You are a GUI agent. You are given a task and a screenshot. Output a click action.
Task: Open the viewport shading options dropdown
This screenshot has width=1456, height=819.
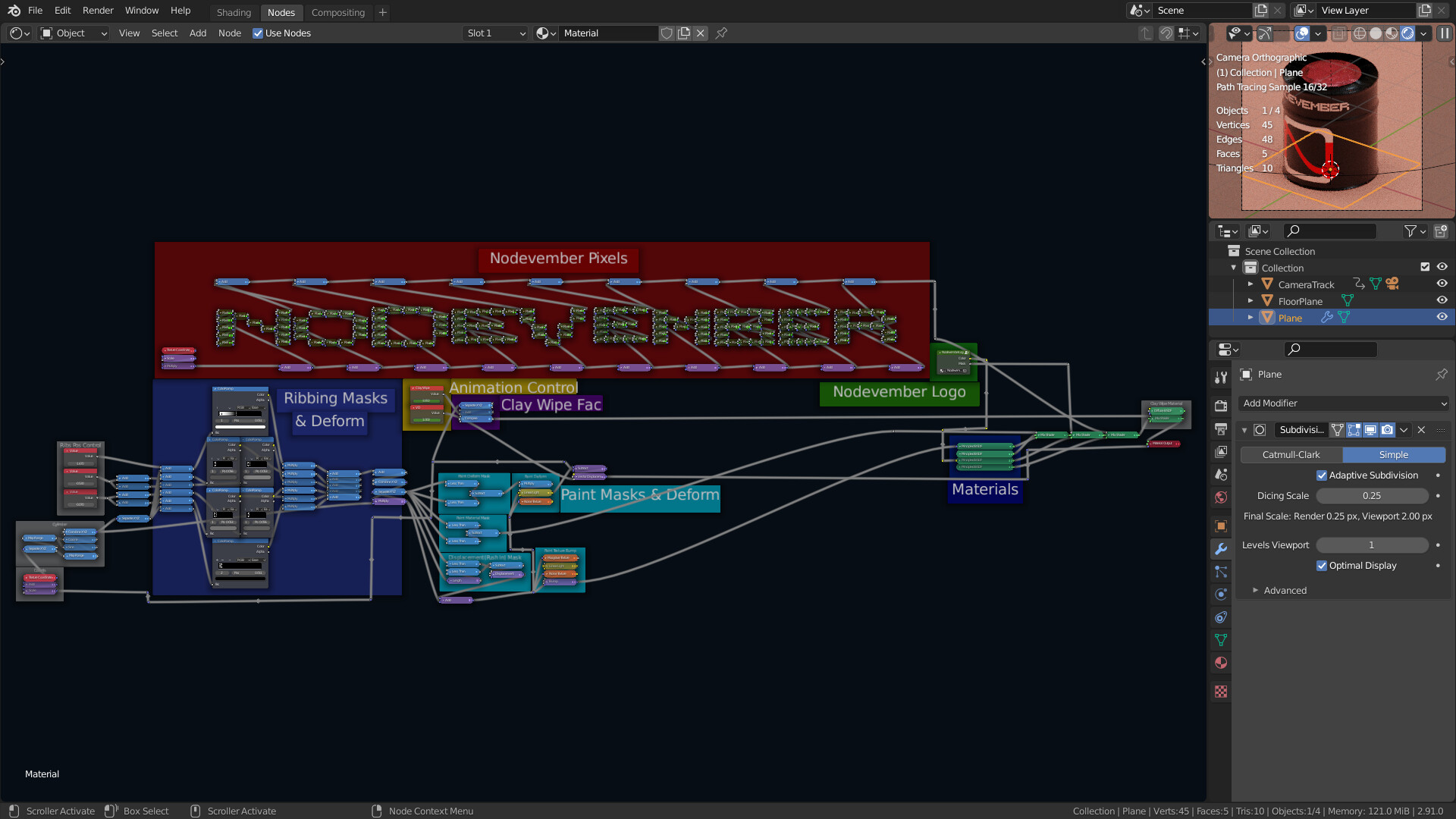(1423, 33)
